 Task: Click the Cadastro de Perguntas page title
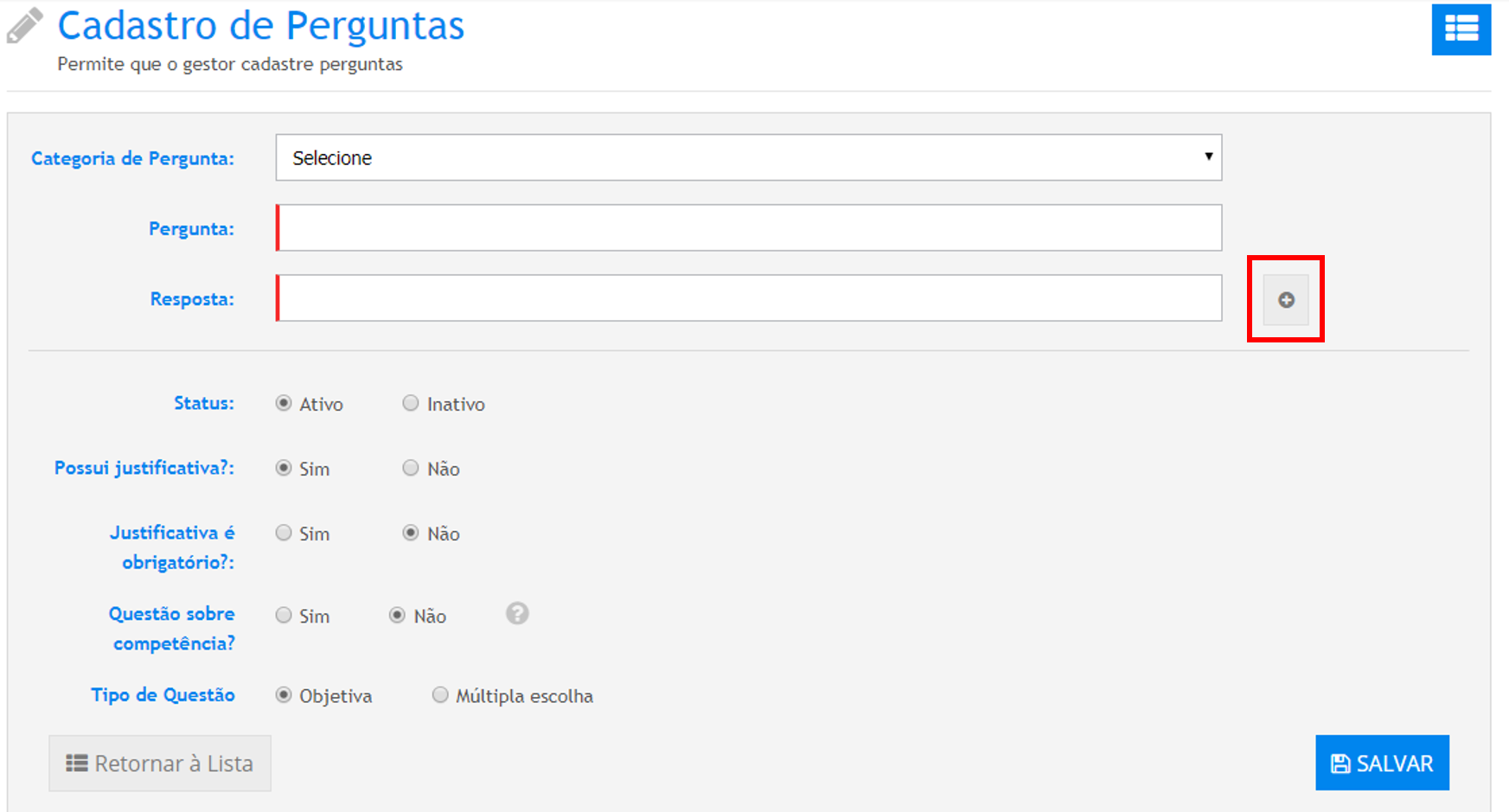[x=260, y=26]
